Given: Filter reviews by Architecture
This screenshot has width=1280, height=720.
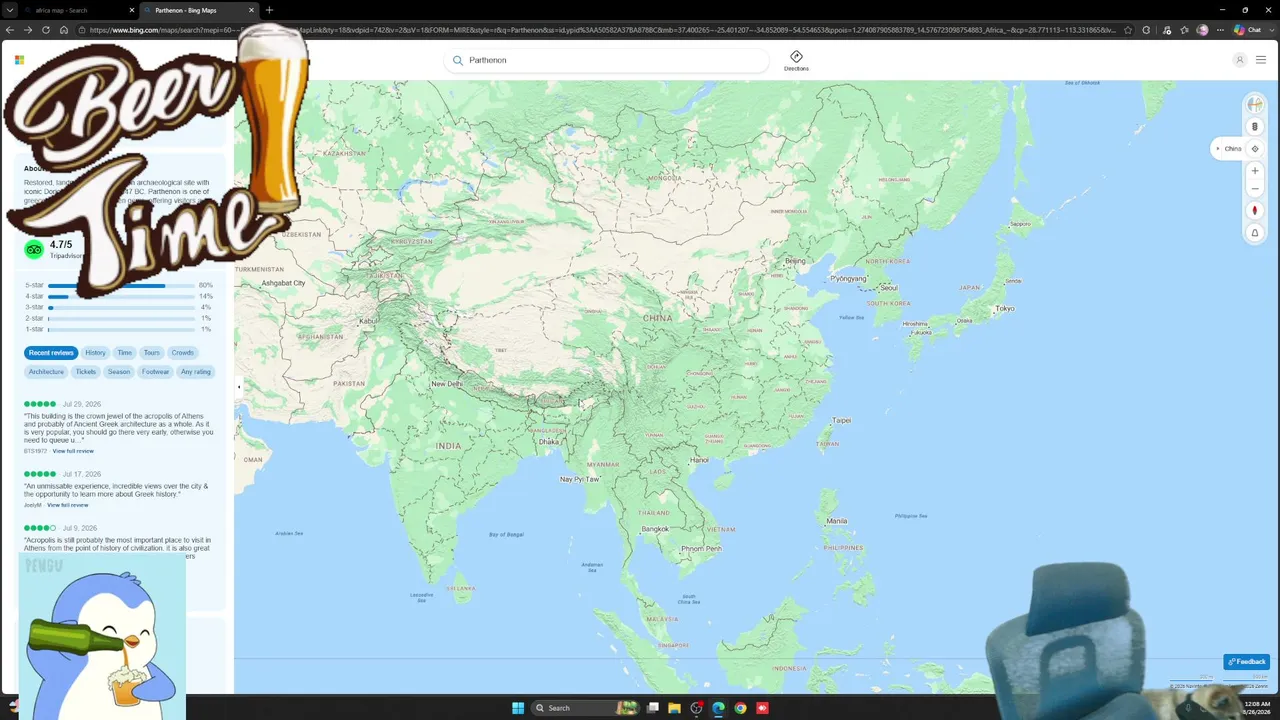Looking at the screenshot, I should [x=46, y=372].
